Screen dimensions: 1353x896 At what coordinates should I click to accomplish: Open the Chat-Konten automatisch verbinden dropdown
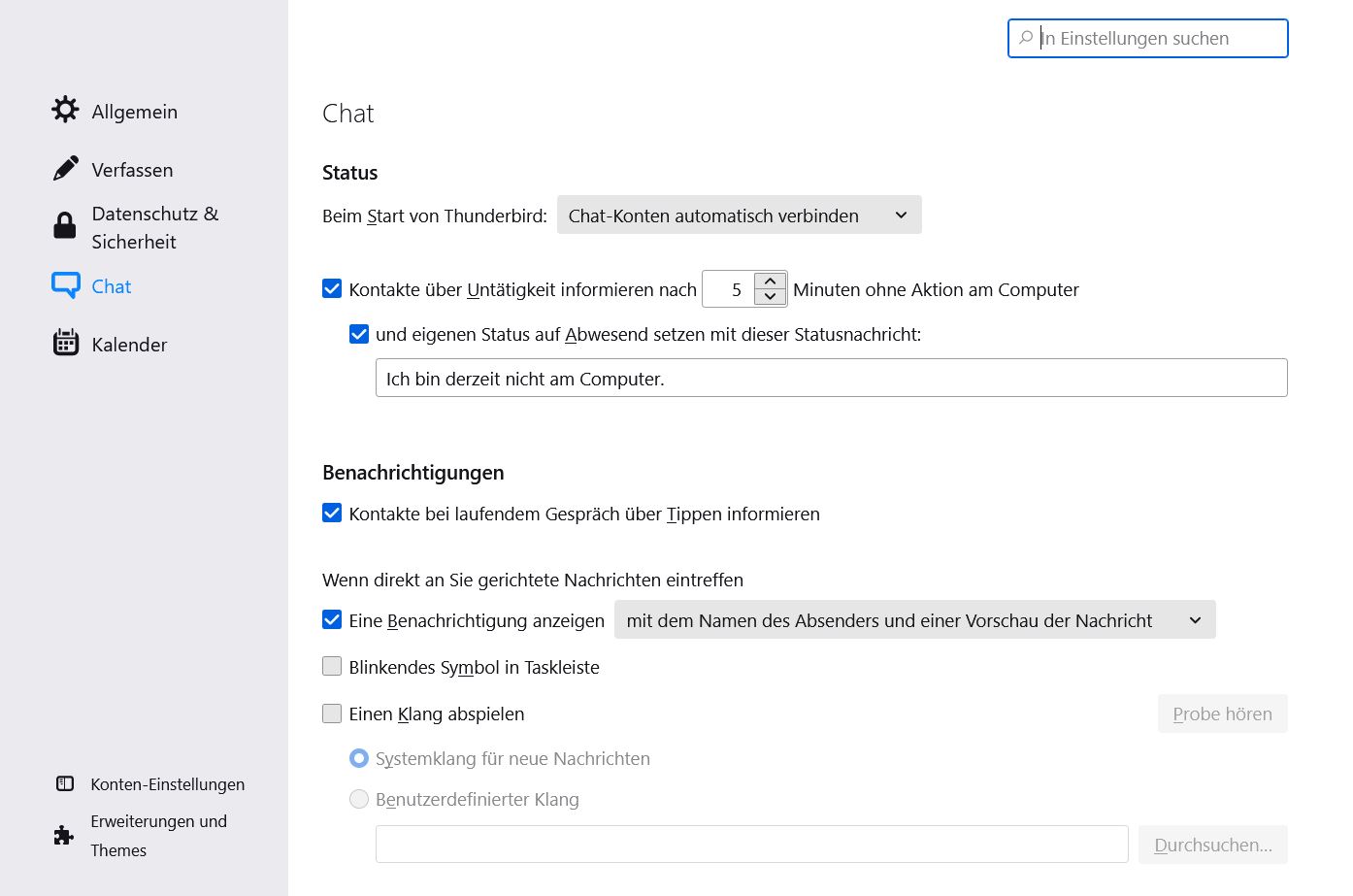coord(739,216)
